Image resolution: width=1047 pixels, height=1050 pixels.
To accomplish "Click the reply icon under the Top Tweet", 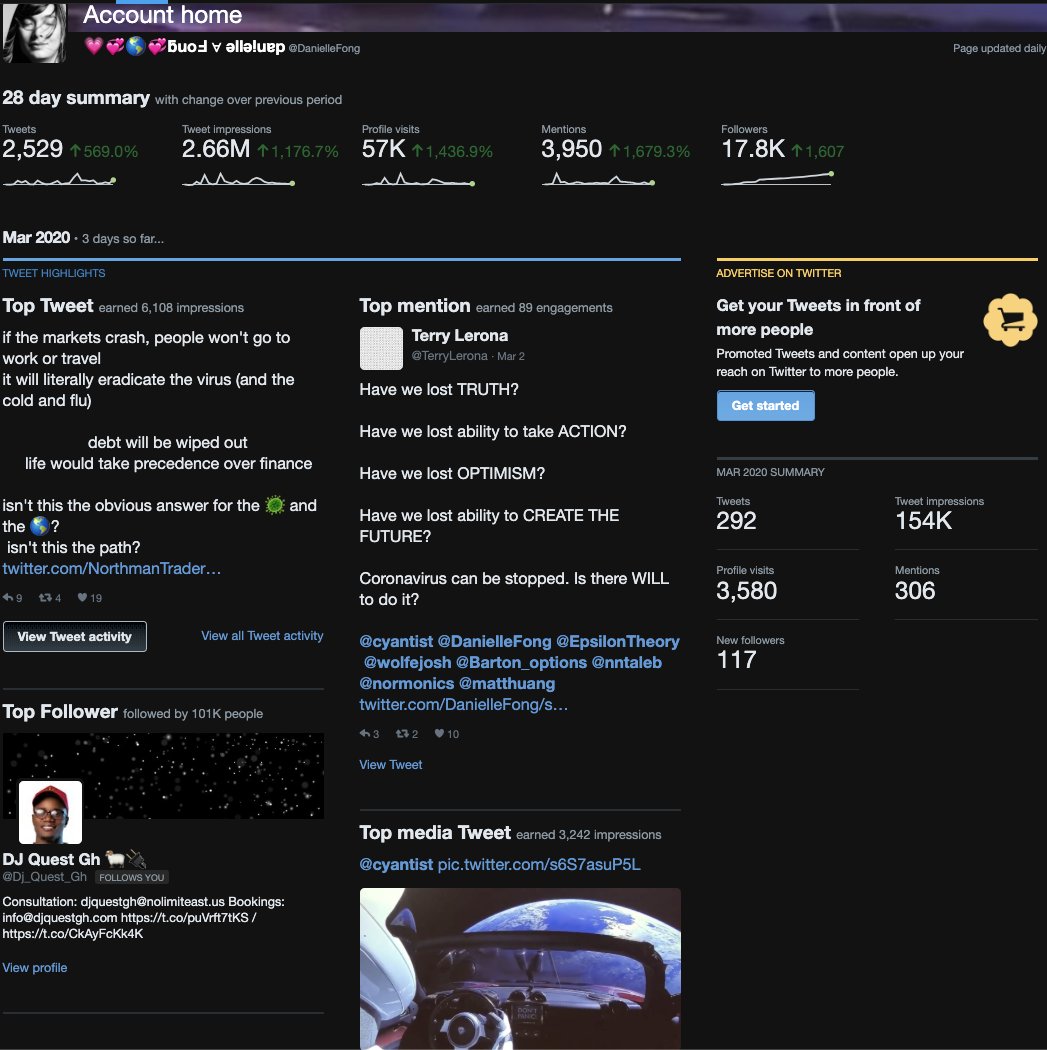I will coord(8,597).
